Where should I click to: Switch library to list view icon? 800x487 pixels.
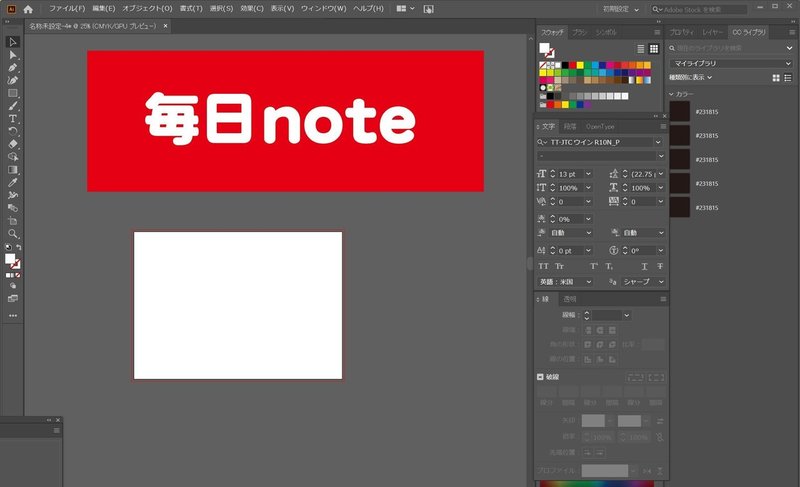pyautogui.click(x=788, y=78)
